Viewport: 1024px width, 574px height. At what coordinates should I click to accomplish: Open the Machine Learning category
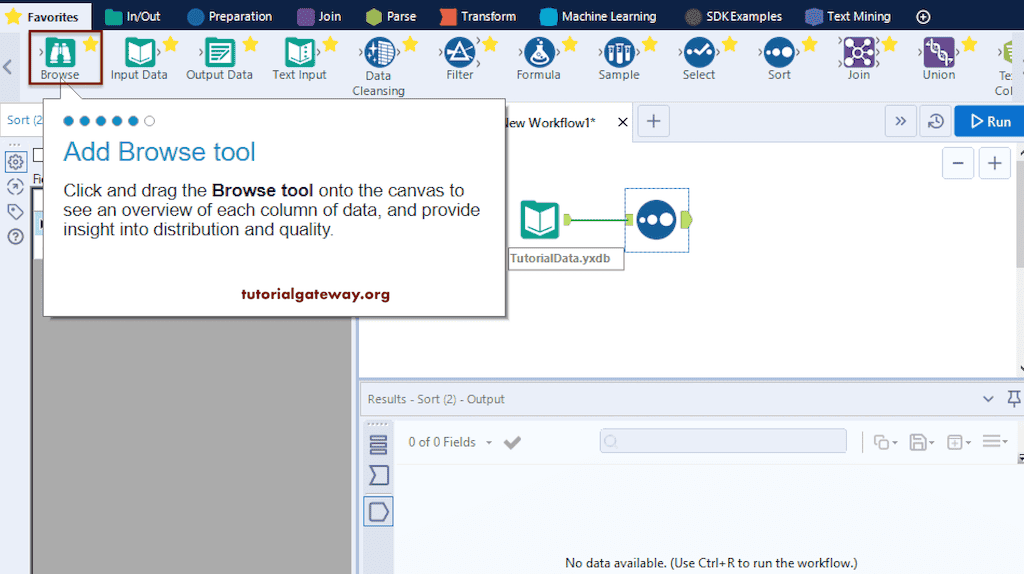tap(598, 16)
